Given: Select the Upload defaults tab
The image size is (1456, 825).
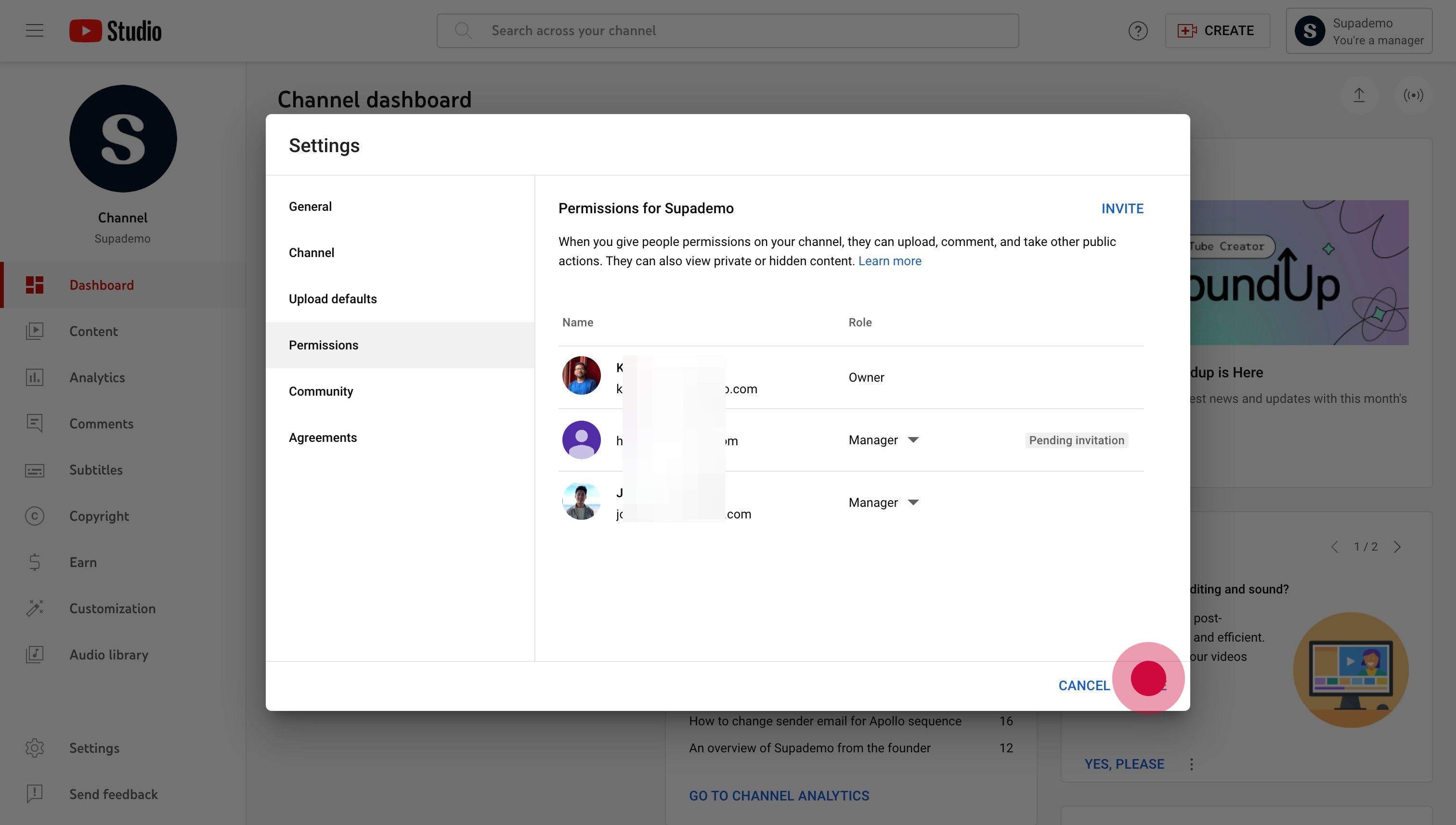Looking at the screenshot, I should click(400, 299).
